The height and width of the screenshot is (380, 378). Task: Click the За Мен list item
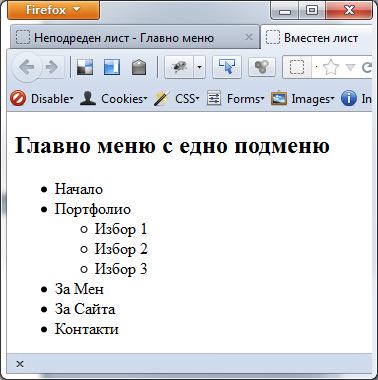click(x=79, y=289)
